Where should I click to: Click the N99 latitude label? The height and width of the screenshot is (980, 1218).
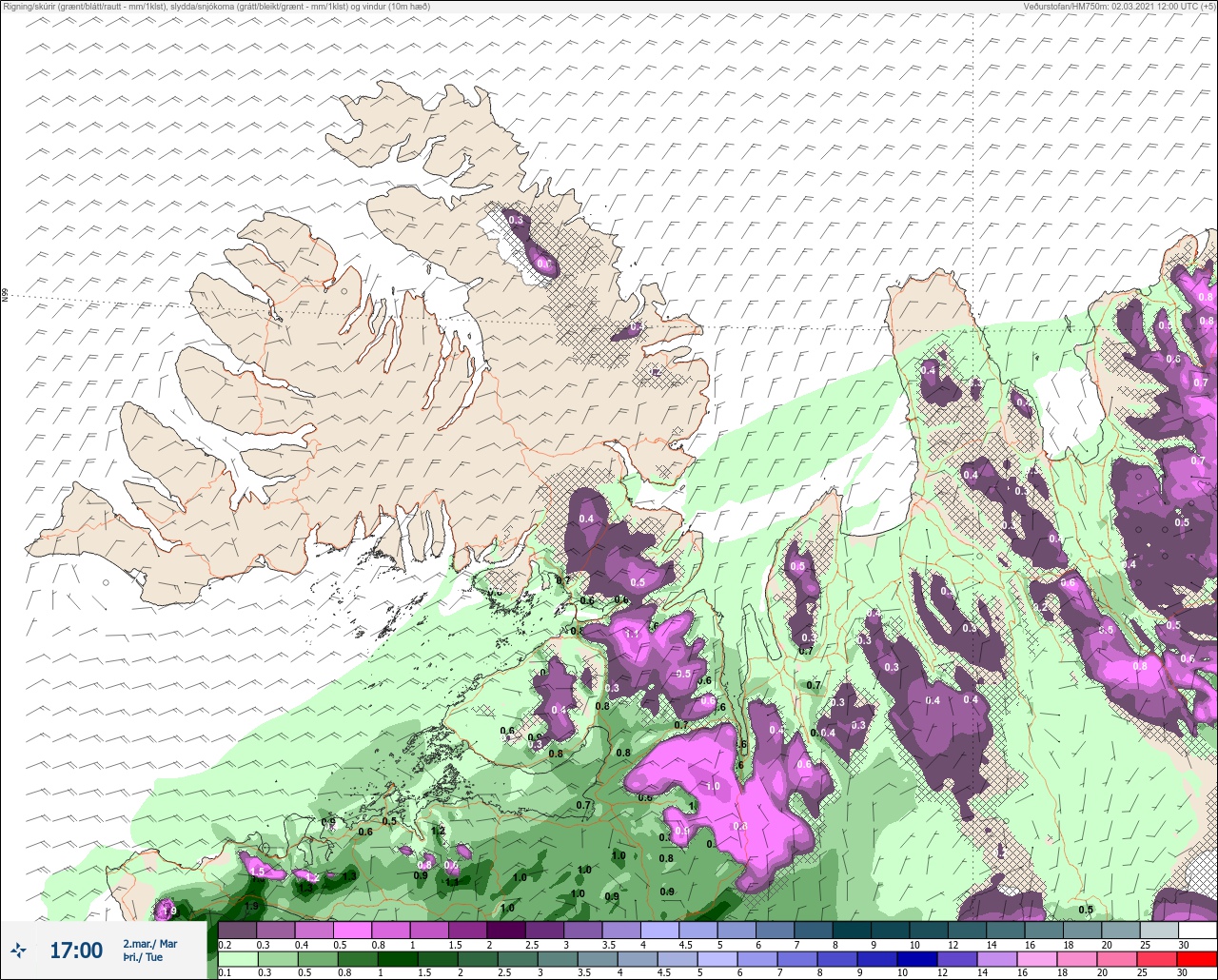5,296
